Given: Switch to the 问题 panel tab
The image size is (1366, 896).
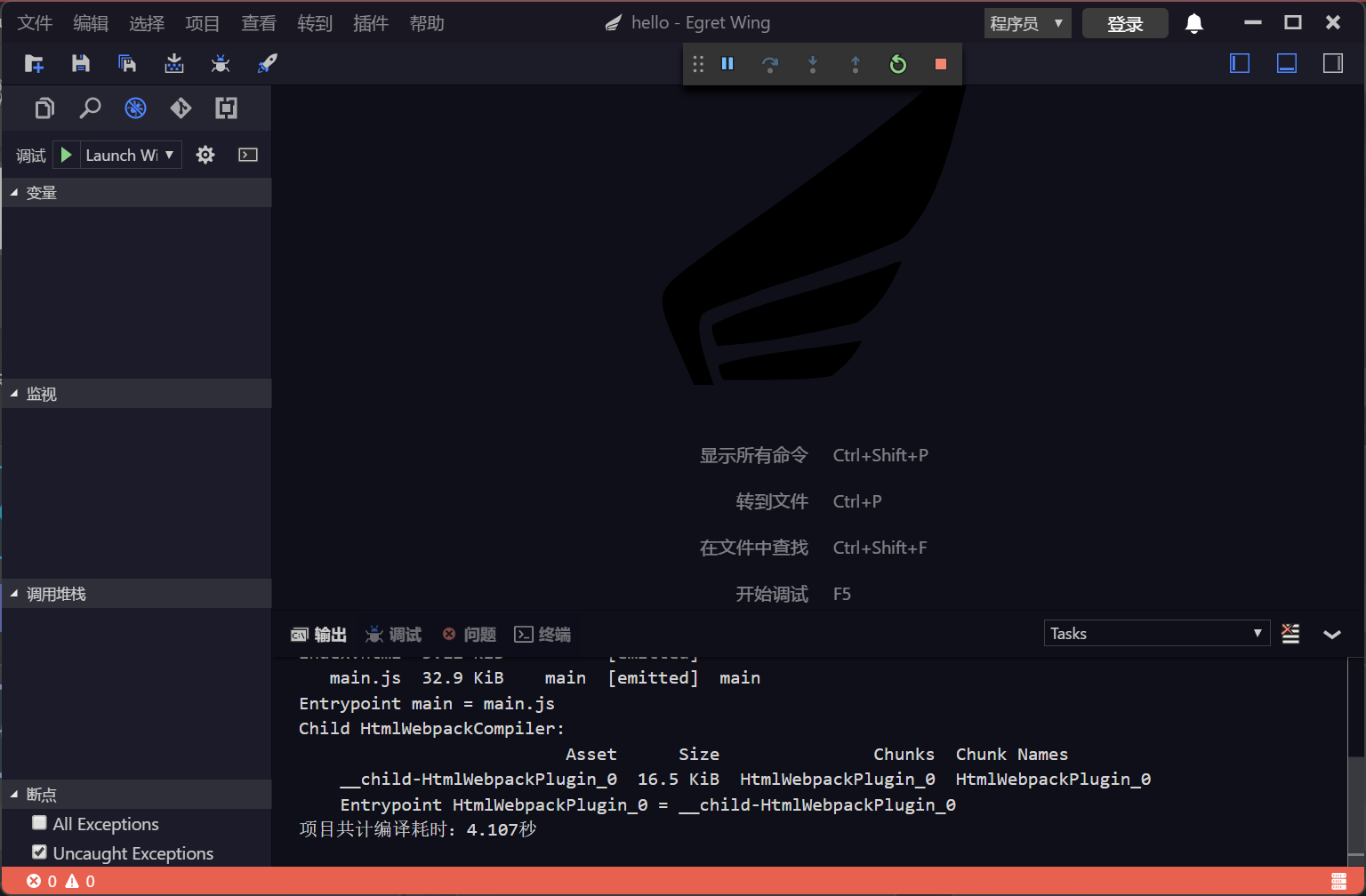Looking at the screenshot, I should 469,634.
